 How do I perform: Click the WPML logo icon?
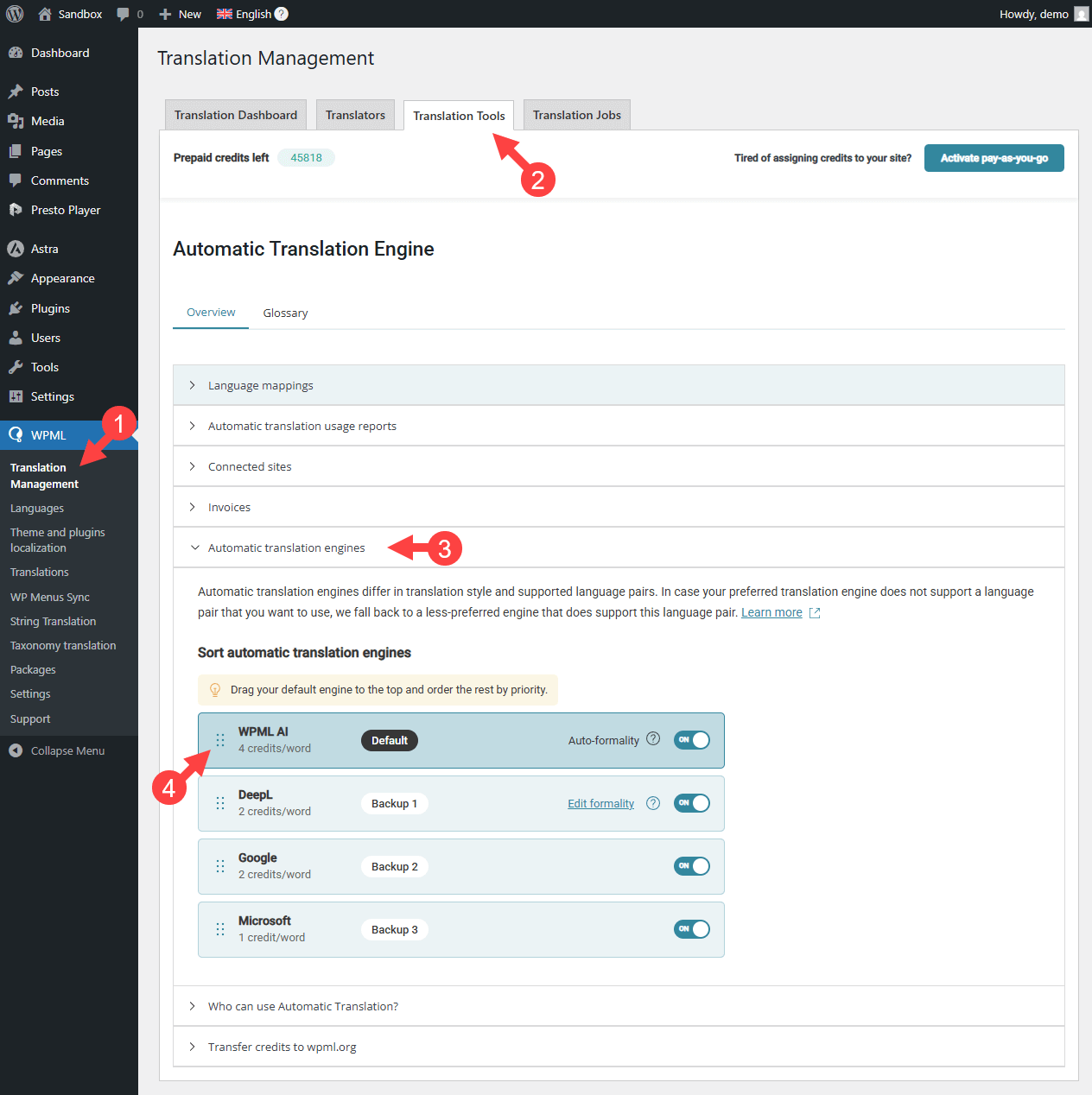pyautogui.click(x=16, y=435)
